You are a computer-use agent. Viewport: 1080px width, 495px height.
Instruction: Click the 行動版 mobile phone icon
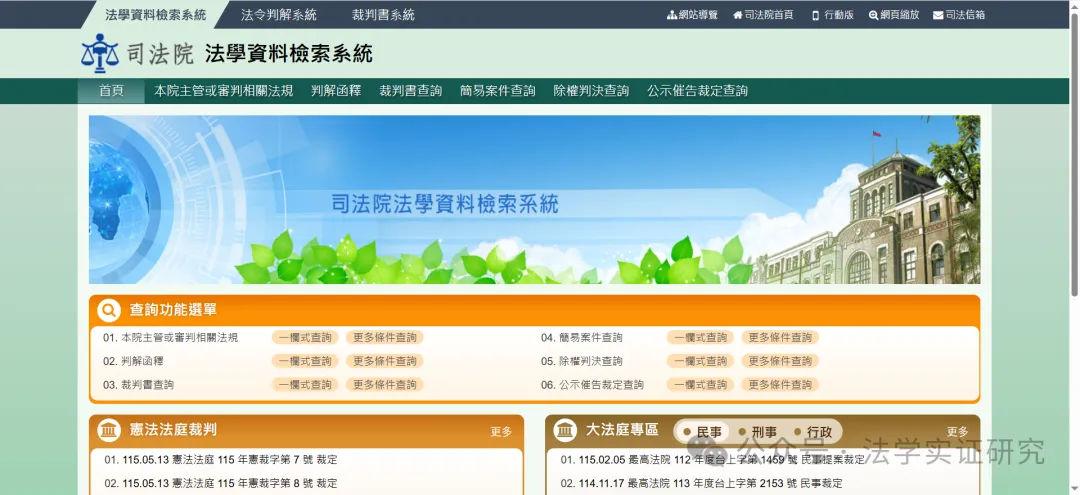(x=816, y=15)
